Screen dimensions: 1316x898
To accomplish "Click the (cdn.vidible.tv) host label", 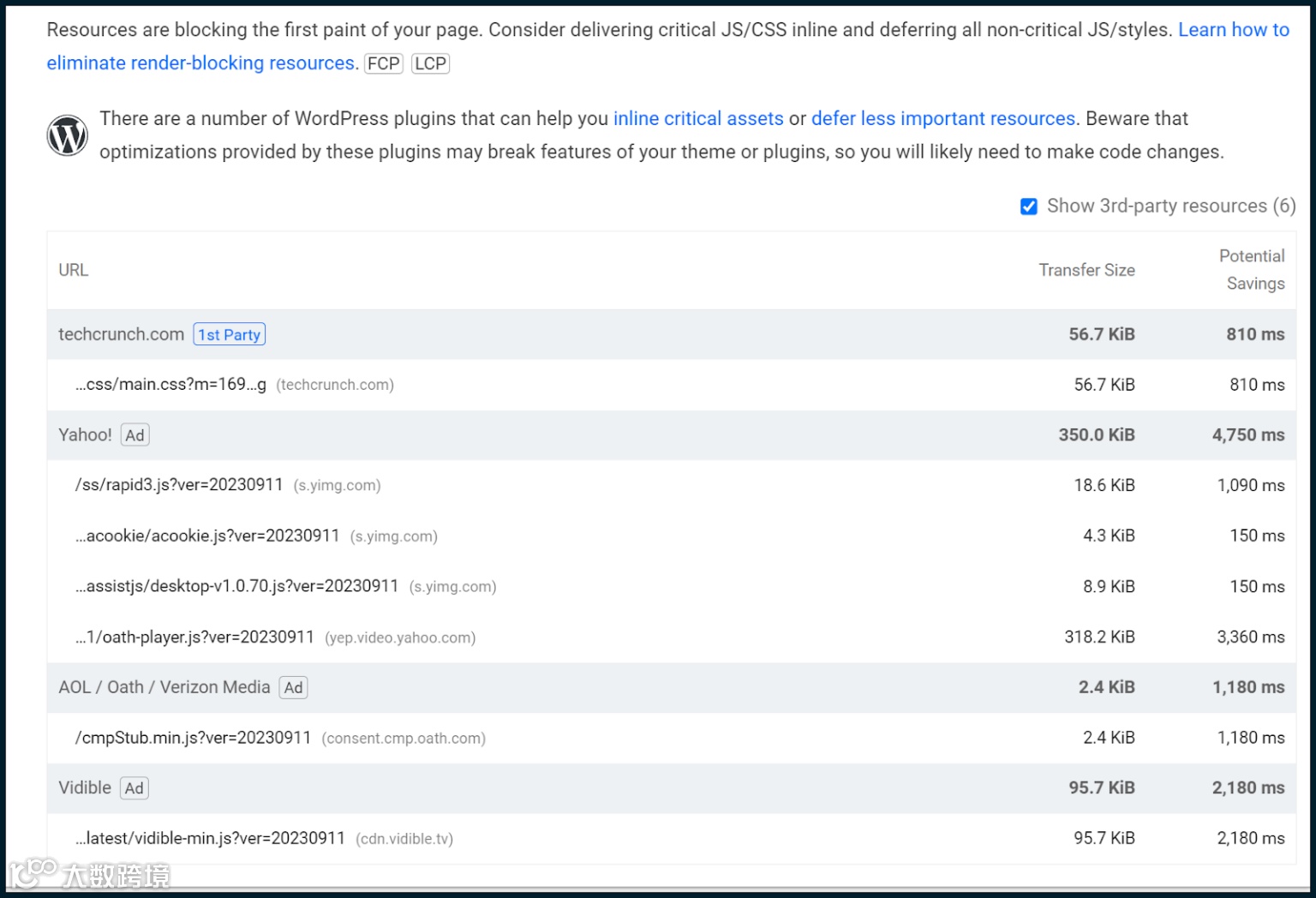I will (404, 839).
